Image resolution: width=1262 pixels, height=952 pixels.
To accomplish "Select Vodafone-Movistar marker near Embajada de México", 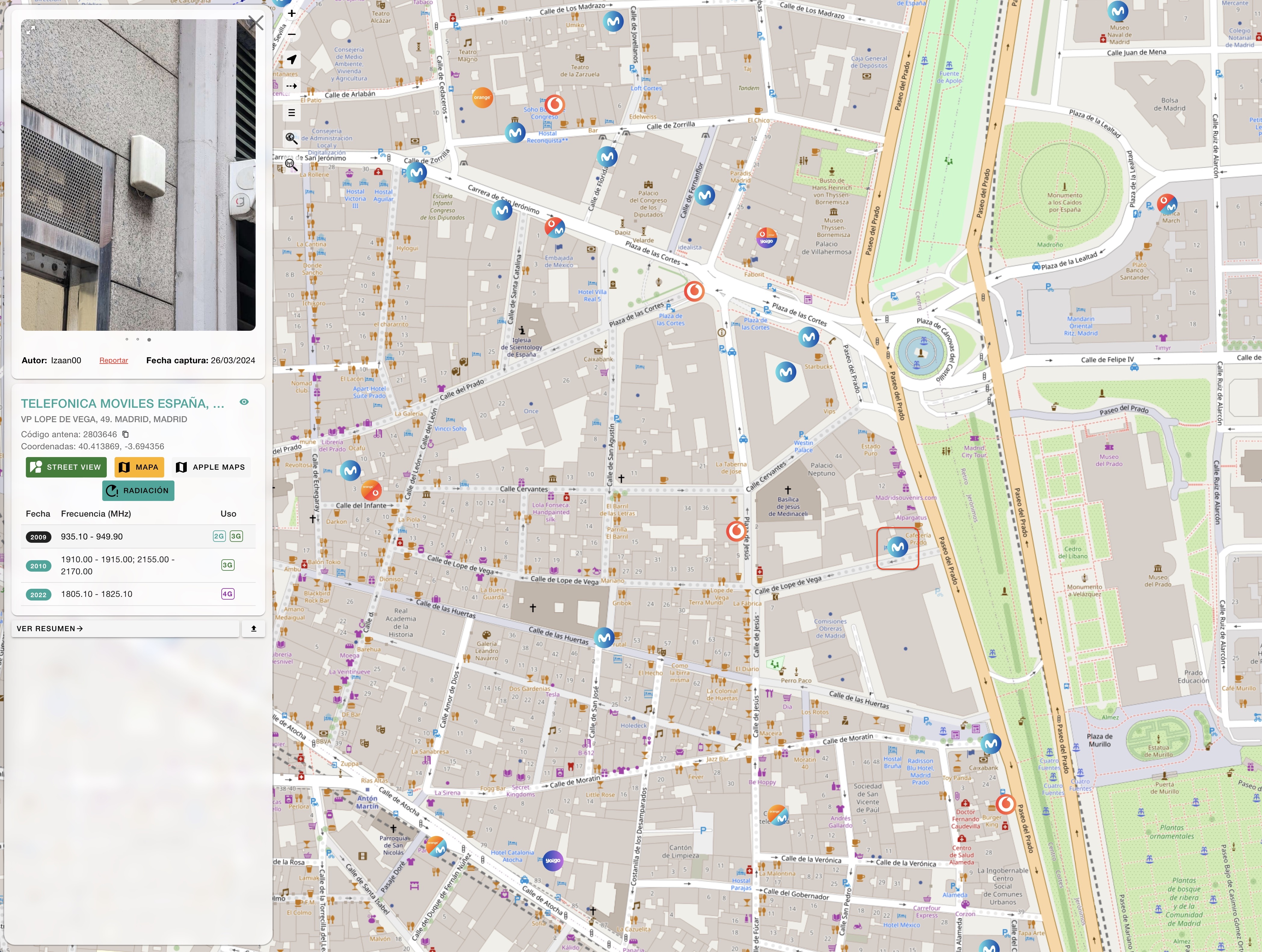I will (x=555, y=228).
